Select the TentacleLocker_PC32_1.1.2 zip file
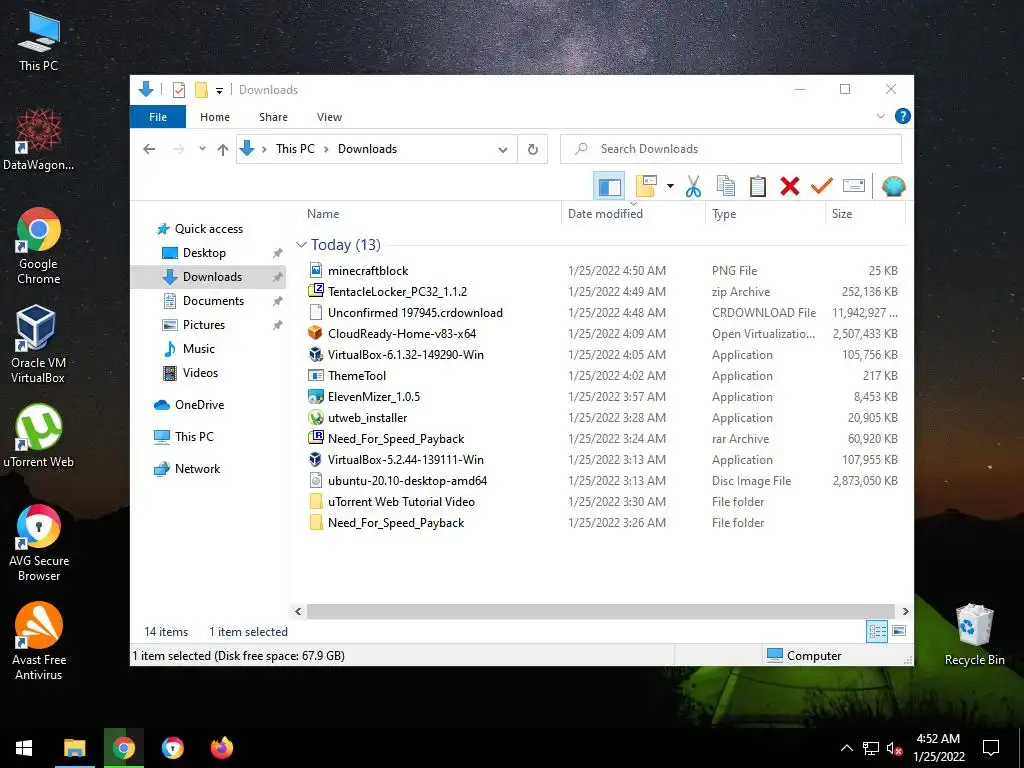1024x768 pixels. click(397, 292)
